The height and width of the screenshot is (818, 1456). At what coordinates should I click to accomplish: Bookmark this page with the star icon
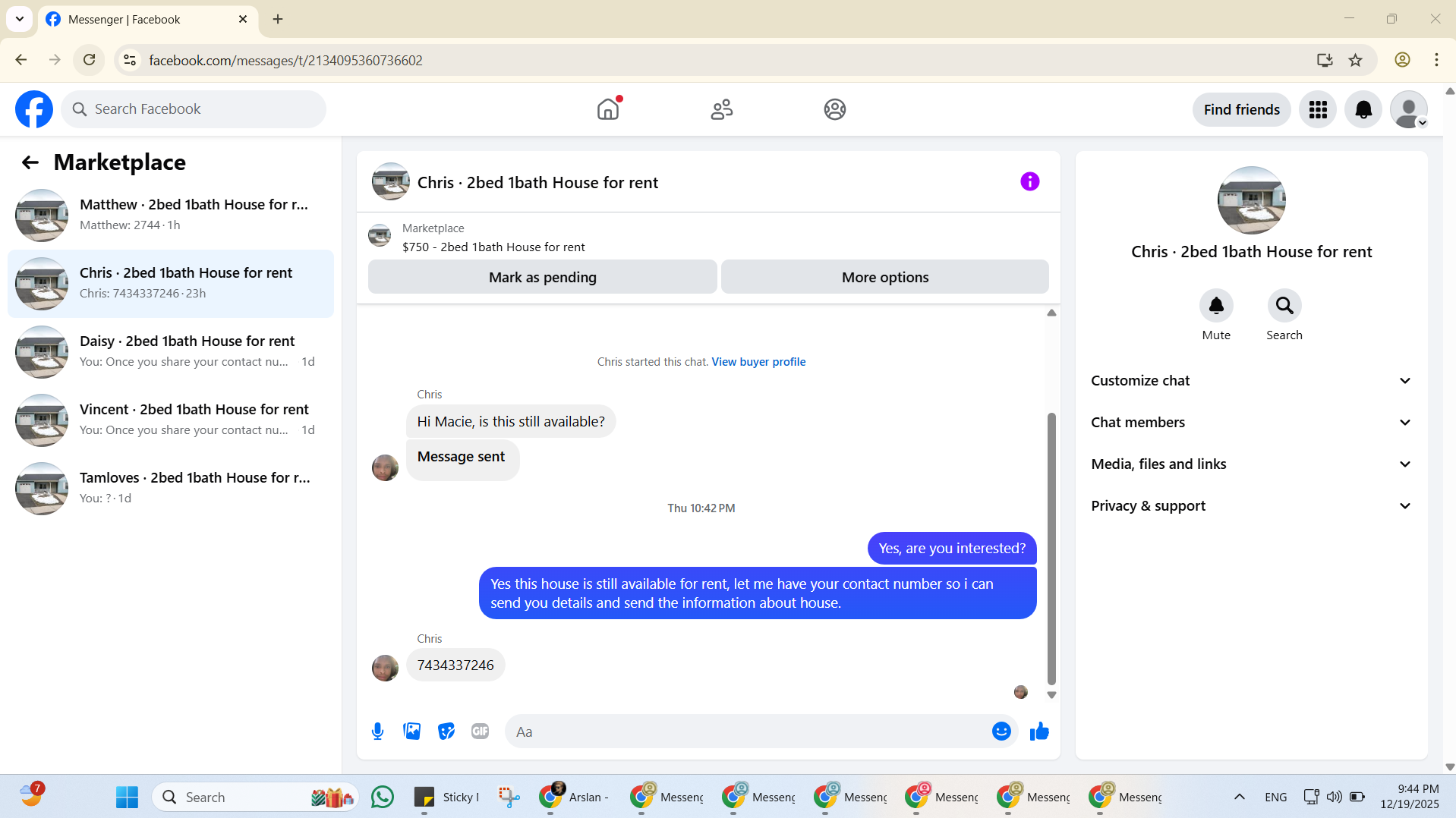click(x=1355, y=60)
